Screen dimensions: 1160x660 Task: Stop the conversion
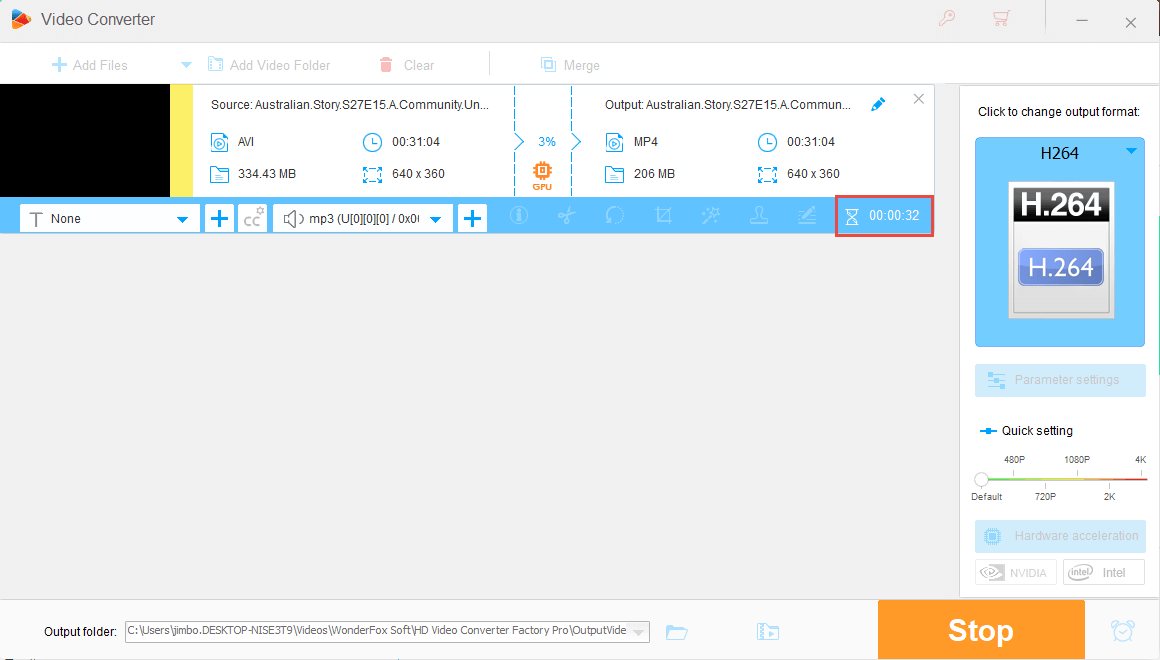click(981, 630)
